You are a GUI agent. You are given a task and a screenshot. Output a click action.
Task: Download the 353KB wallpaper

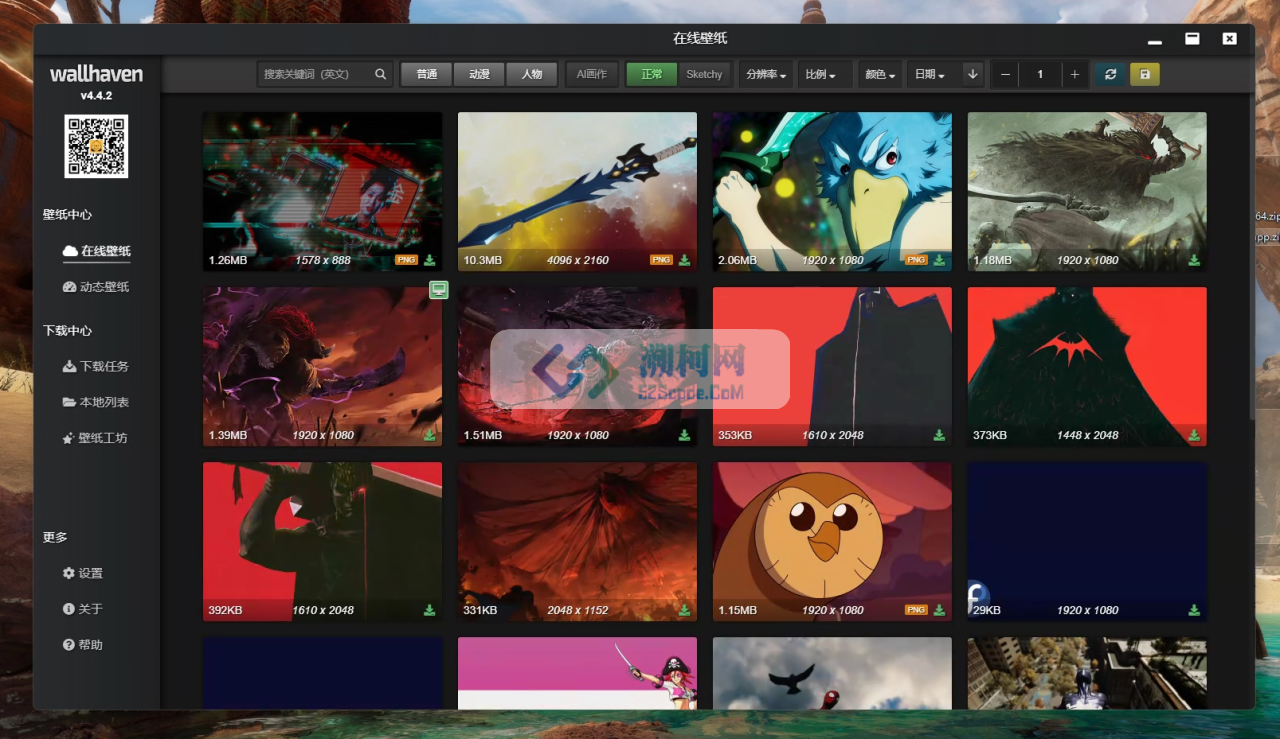tap(940, 435)
